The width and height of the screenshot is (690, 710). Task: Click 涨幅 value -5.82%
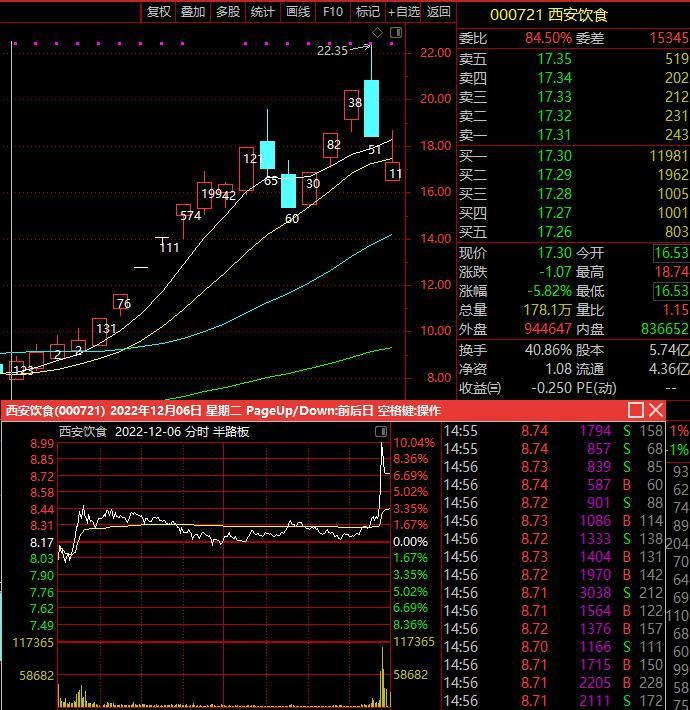click(550, 291)
